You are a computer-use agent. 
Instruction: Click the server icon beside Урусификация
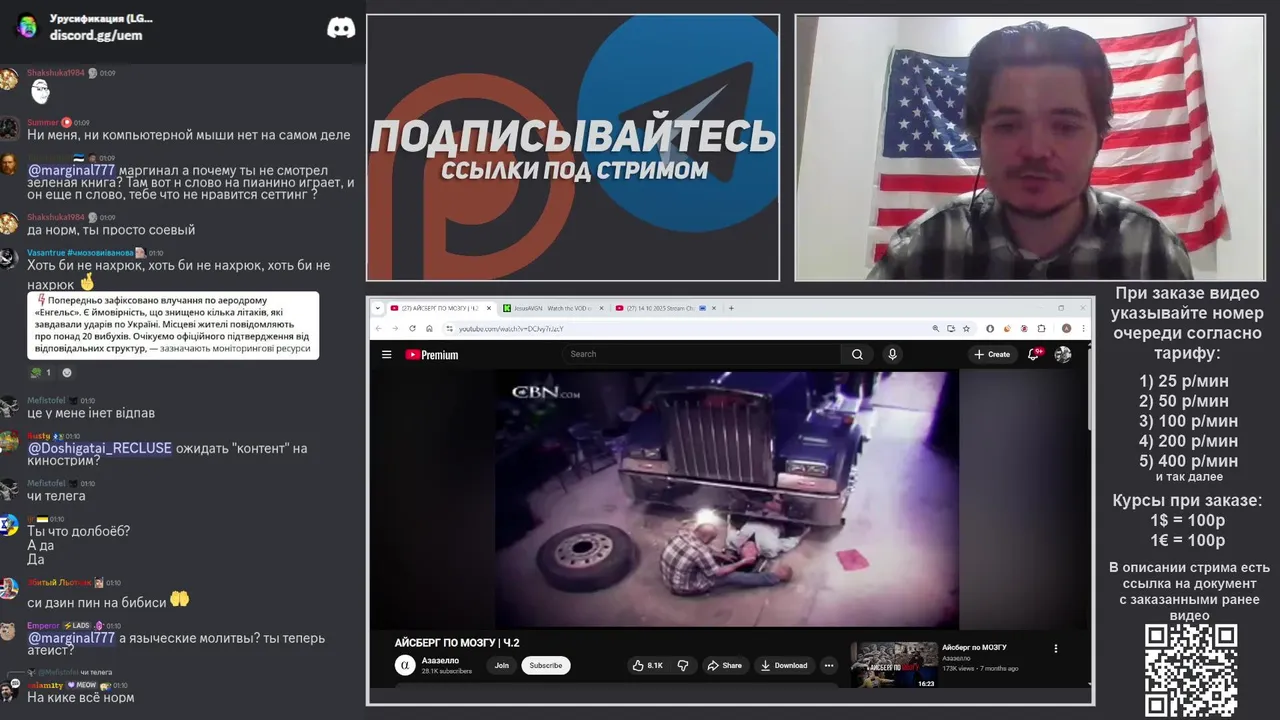27,26
